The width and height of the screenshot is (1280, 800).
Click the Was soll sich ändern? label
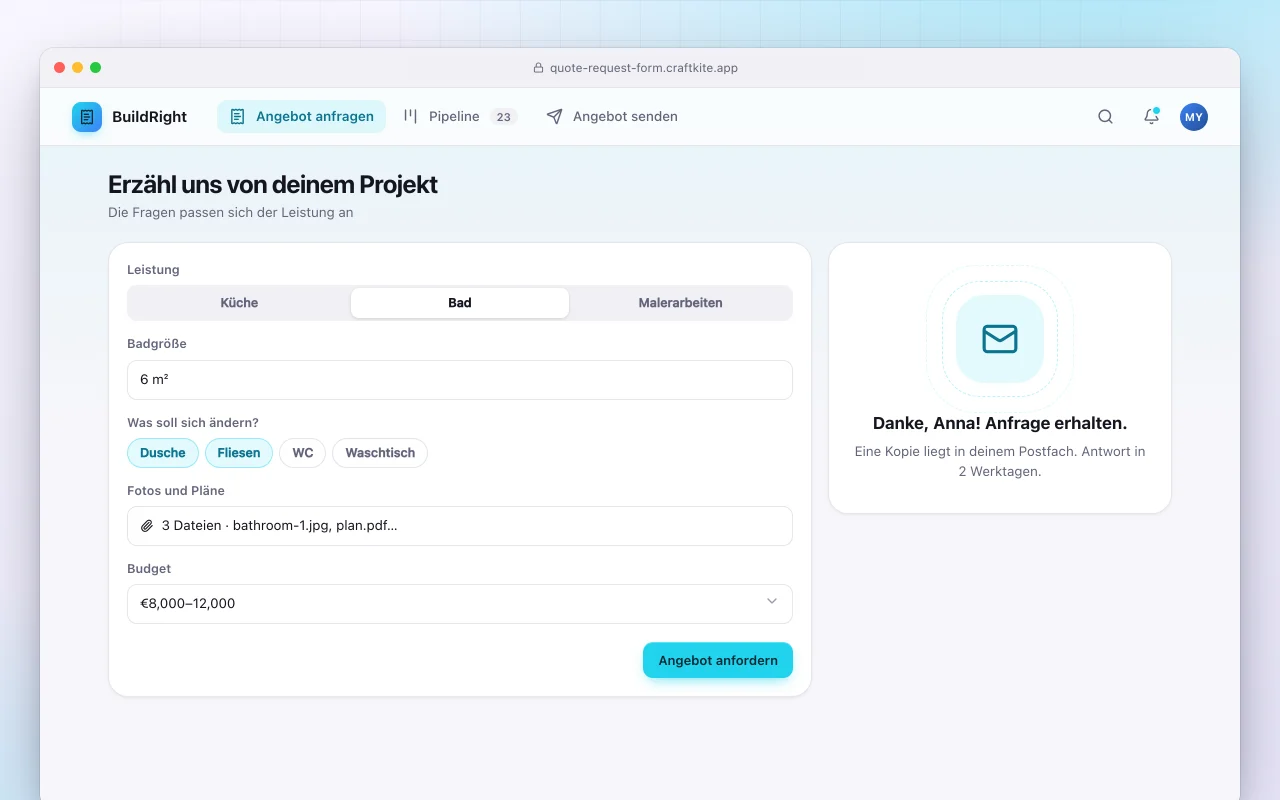pyautogui.click(x=193, y=423)
